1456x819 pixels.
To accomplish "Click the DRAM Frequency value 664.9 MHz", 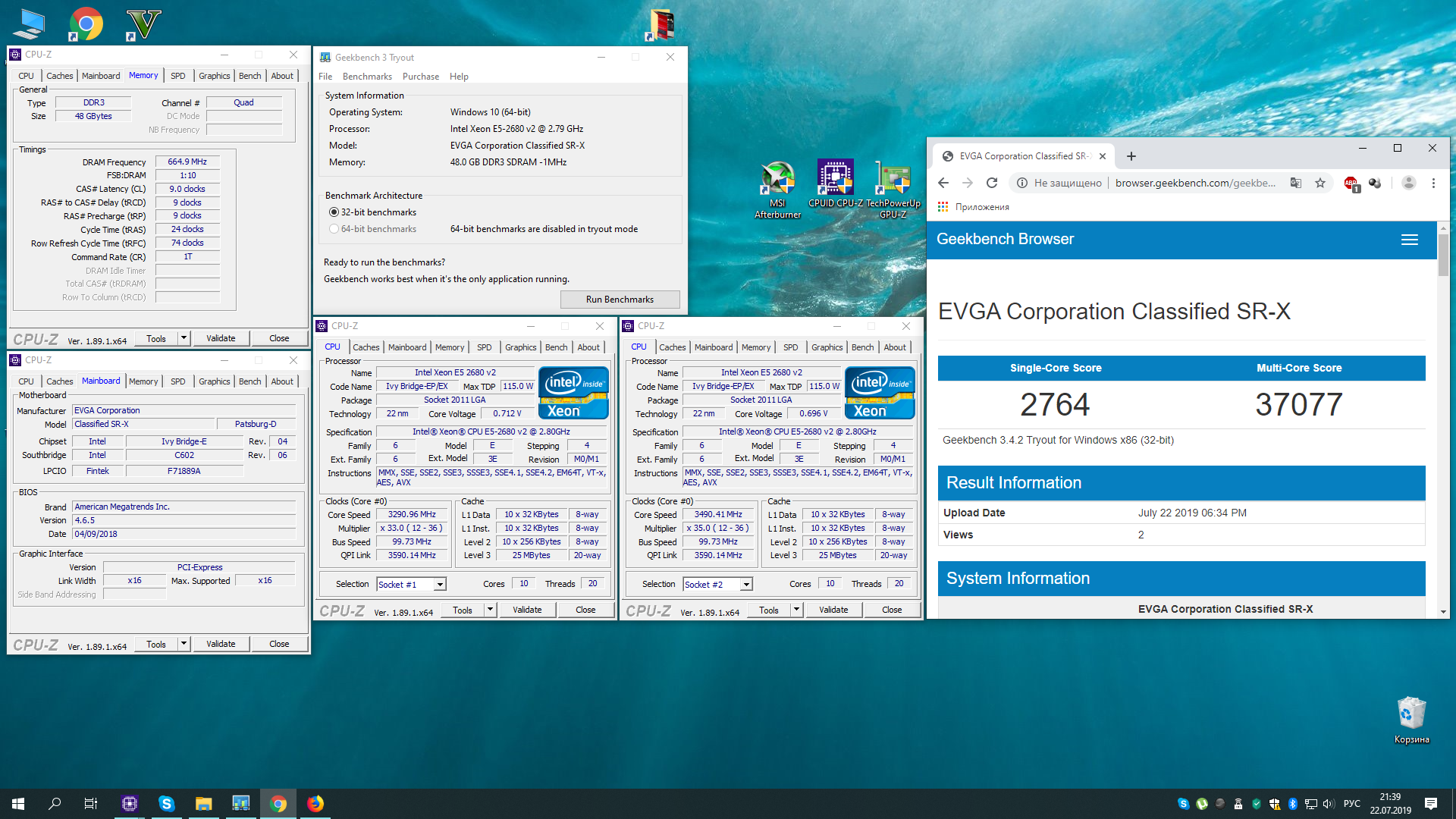I will pos(187,162).
